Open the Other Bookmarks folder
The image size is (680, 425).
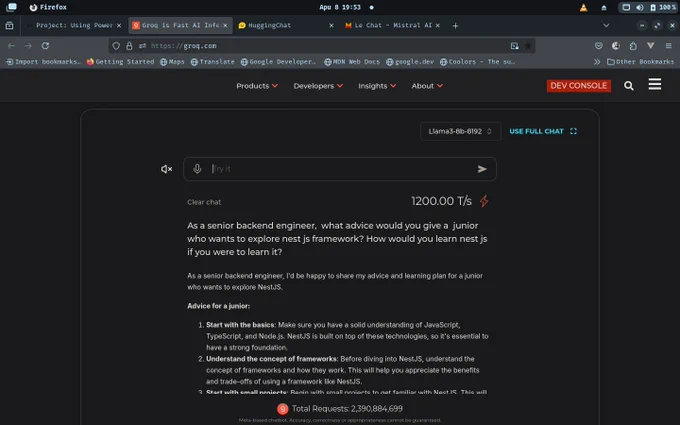click(x=641, y=62)
